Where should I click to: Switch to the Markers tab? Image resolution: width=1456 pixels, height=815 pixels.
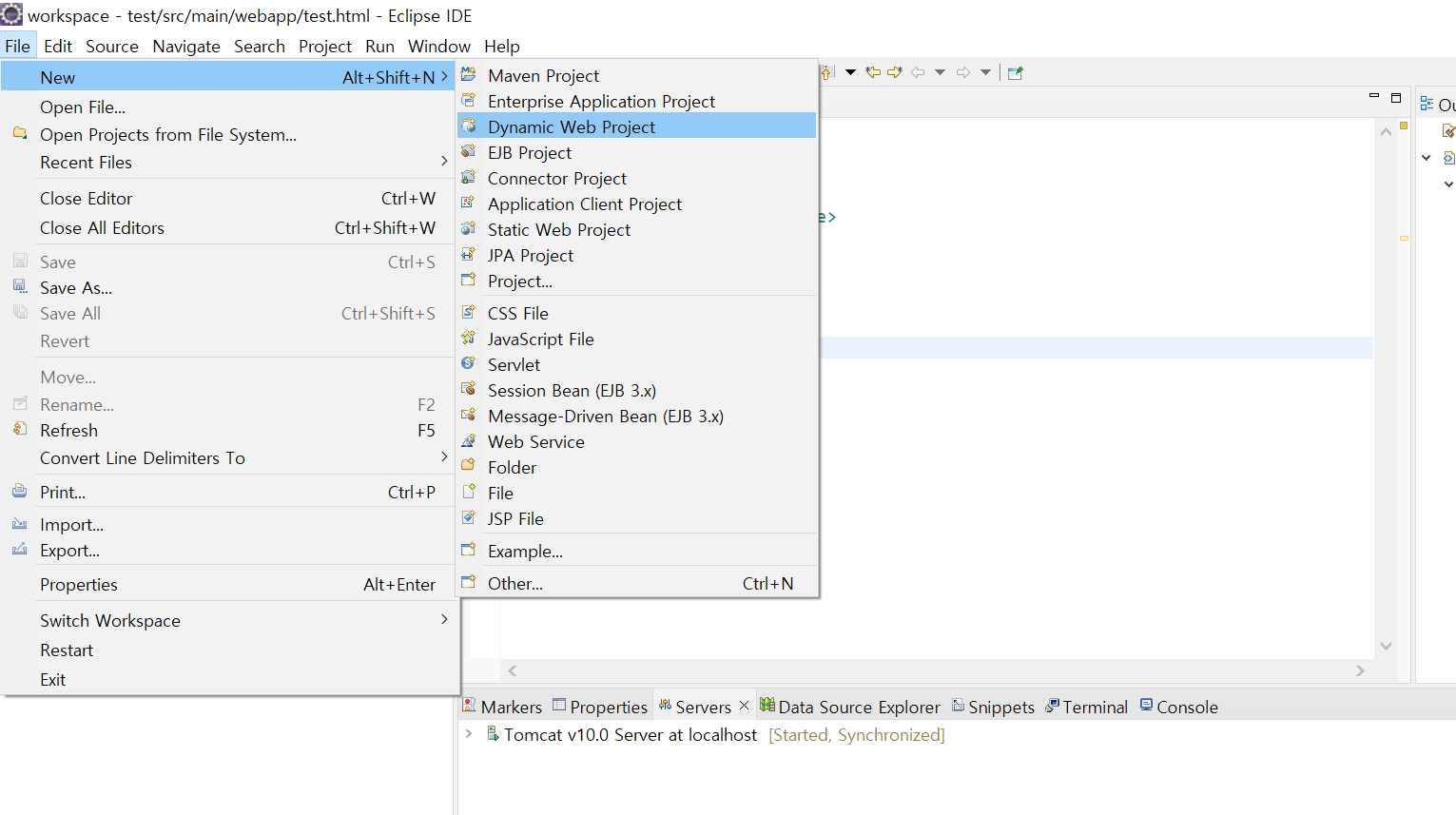(x=502, y=707)
